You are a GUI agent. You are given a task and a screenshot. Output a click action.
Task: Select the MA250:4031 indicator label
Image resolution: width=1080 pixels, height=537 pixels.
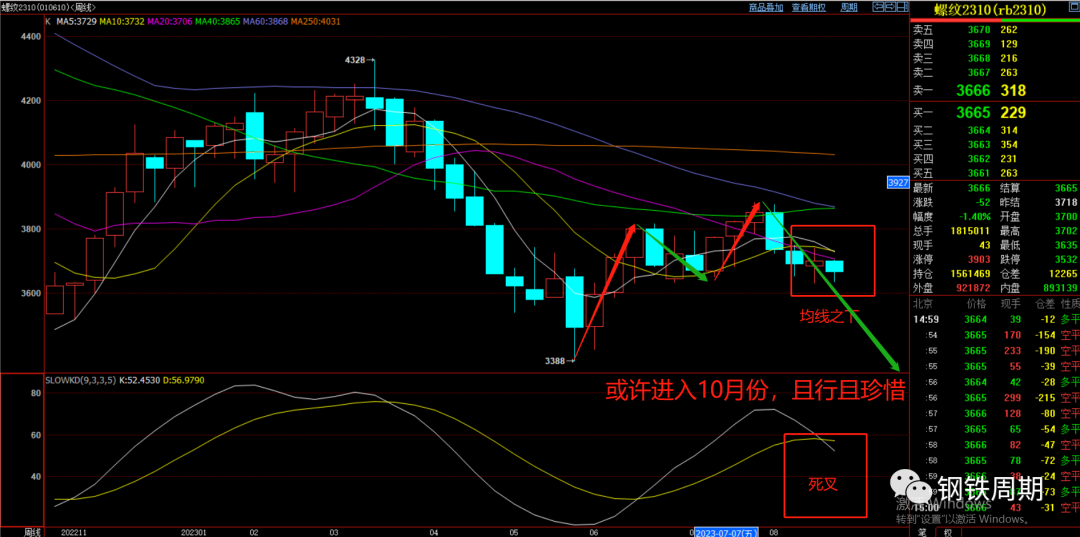tap(315, 21)
